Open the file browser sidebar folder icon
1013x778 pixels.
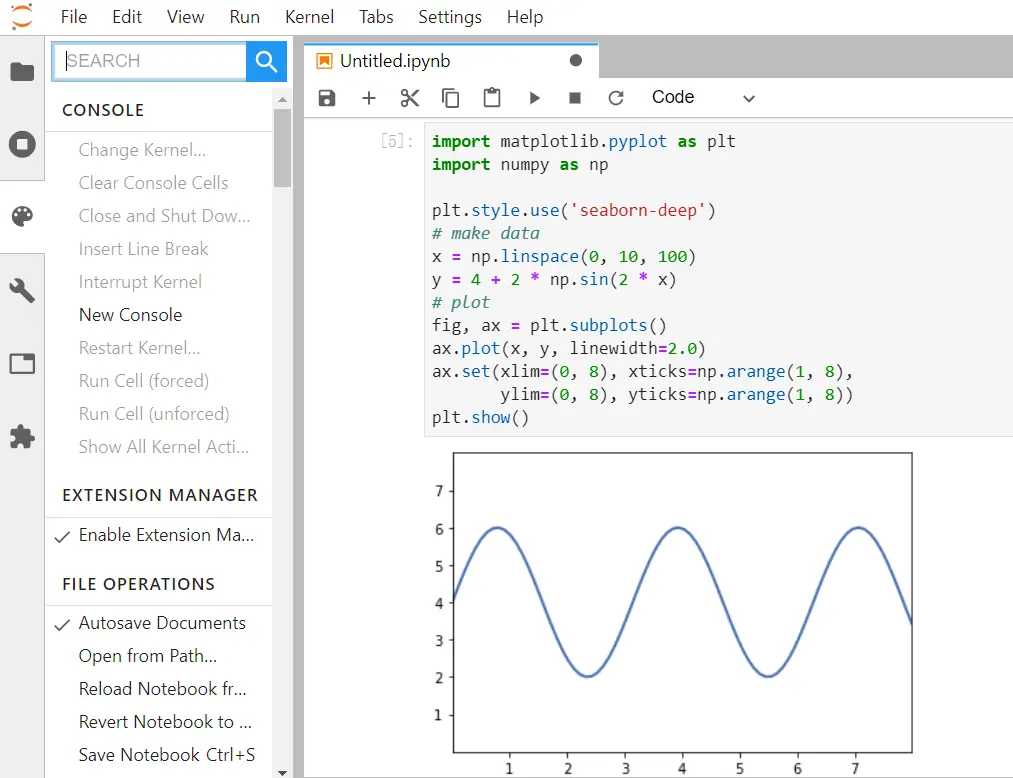(x=22, y=72)
